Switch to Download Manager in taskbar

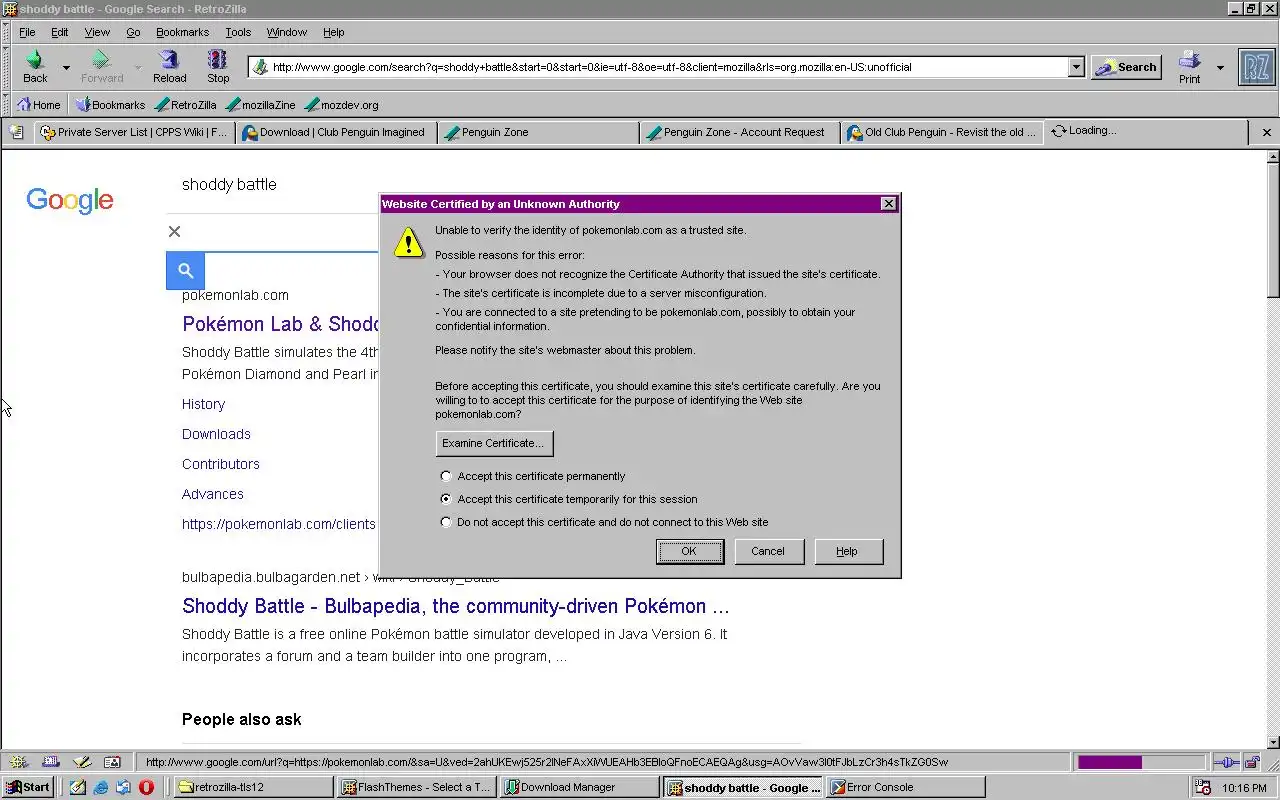580,787
